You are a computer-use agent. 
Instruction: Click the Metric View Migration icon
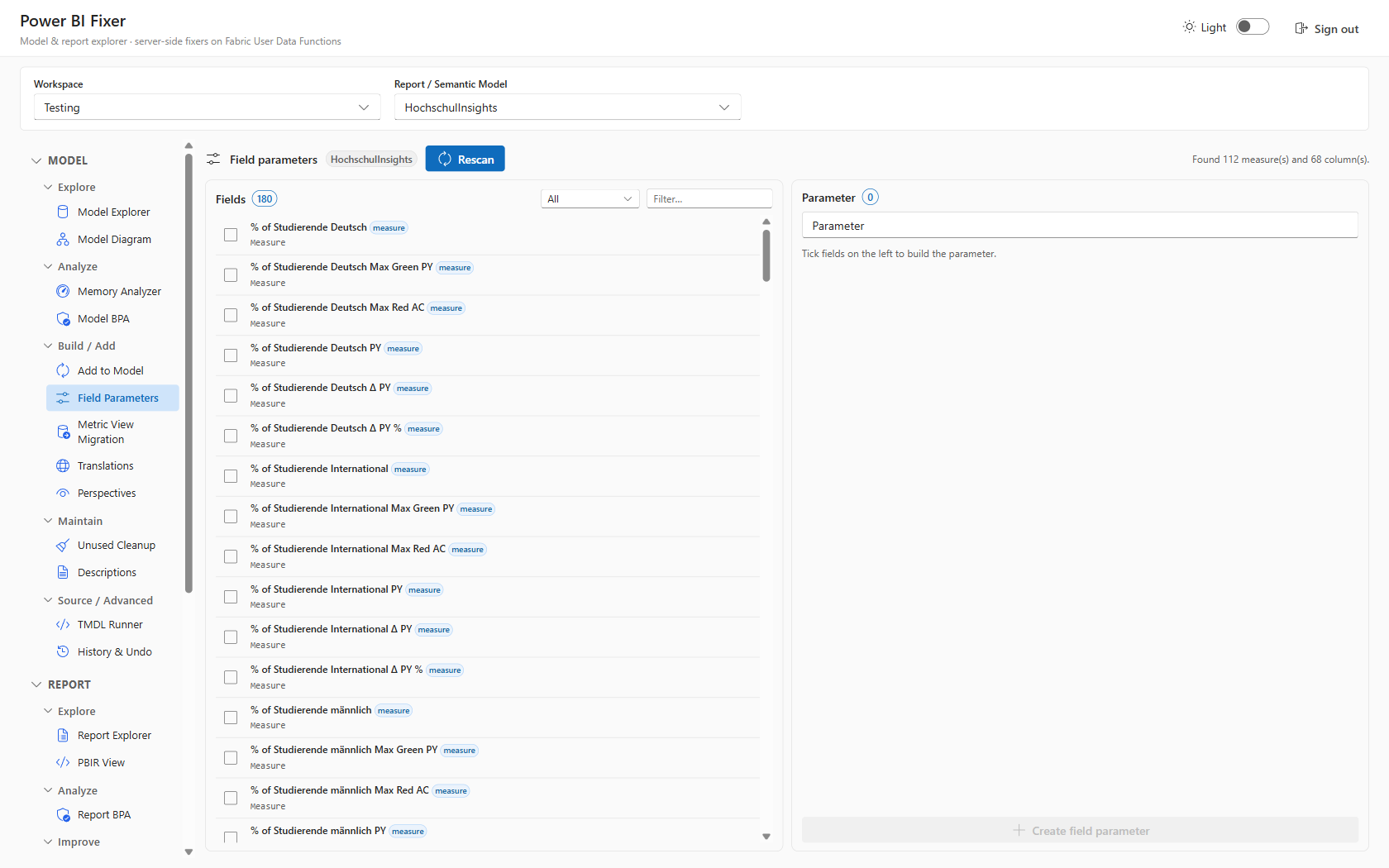click(x=63, y=432)
